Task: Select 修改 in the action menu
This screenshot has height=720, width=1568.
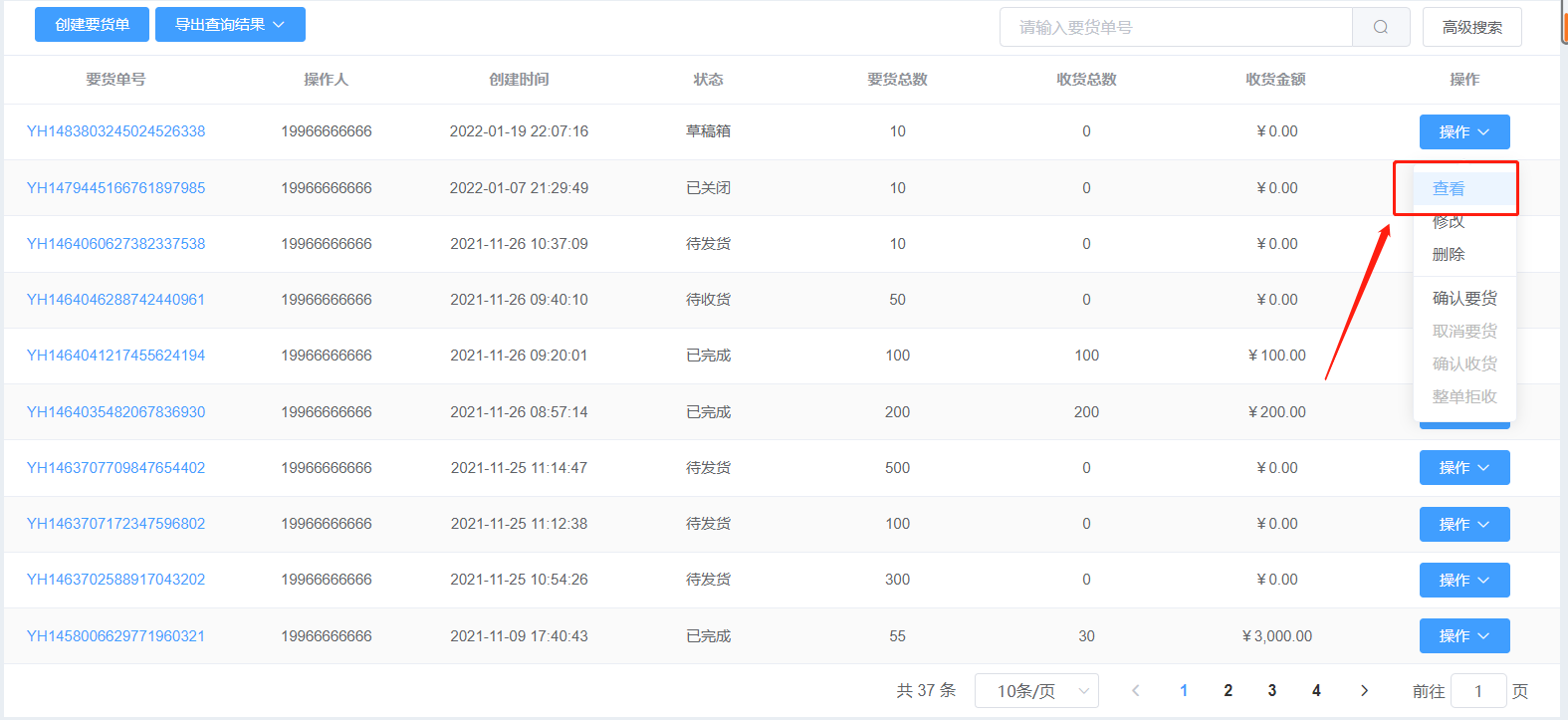Action: coord(1464,221)
